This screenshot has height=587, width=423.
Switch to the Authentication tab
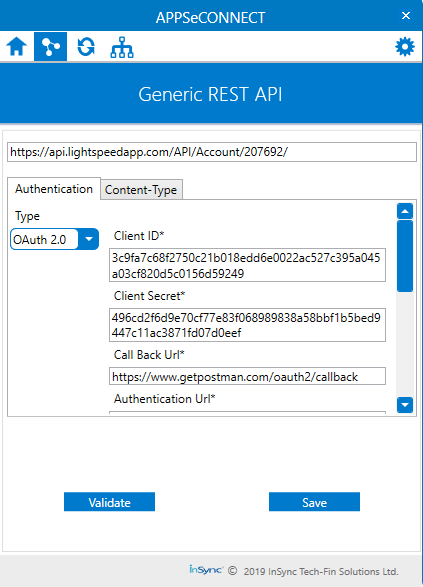[54, 189]
